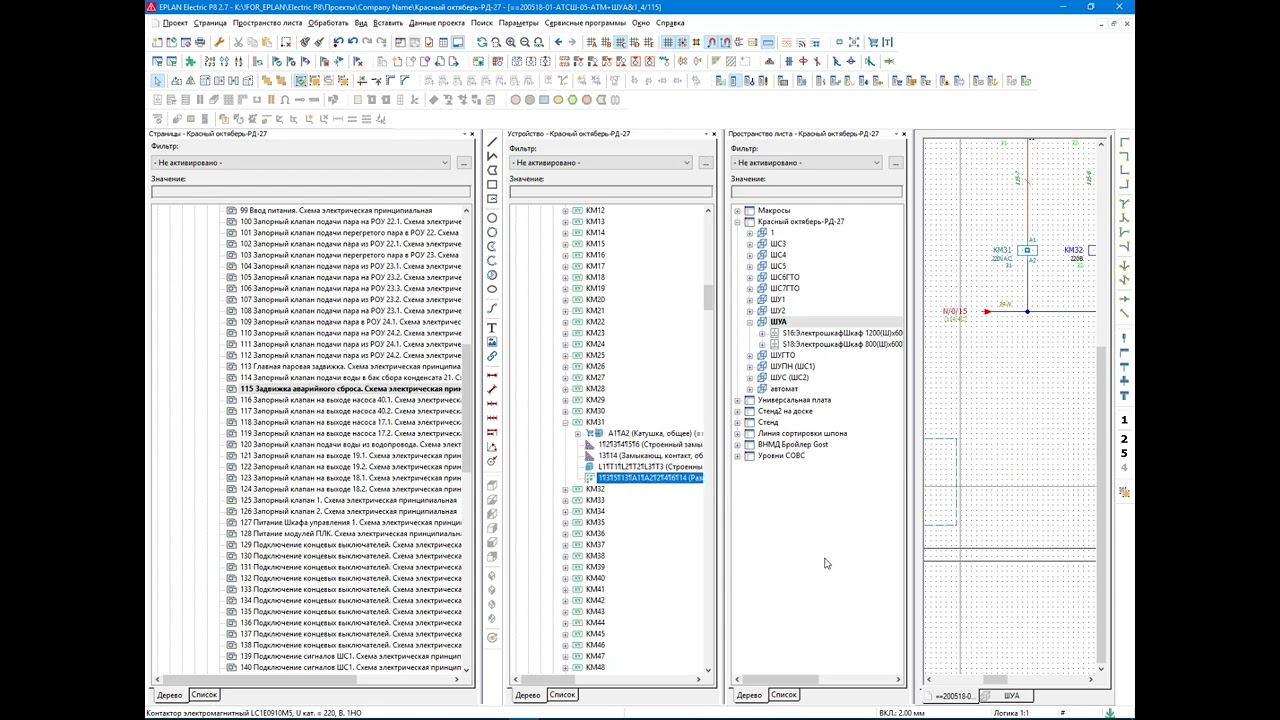Select the Hyperlink insertion tool

tap(492, 356)
